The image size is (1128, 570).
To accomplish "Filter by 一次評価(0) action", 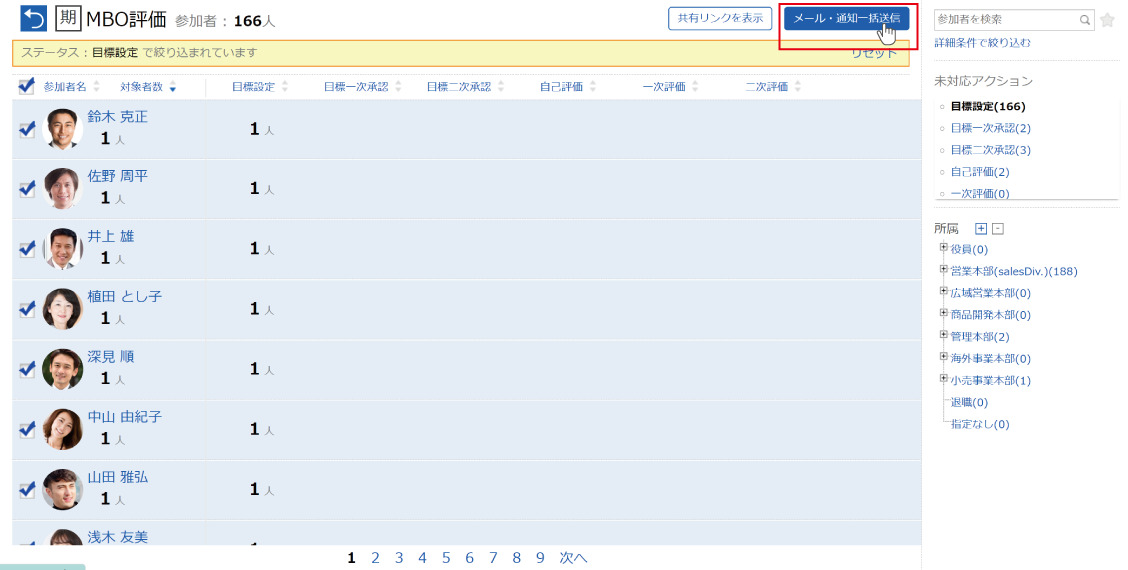I will click(x=980, y=193).
